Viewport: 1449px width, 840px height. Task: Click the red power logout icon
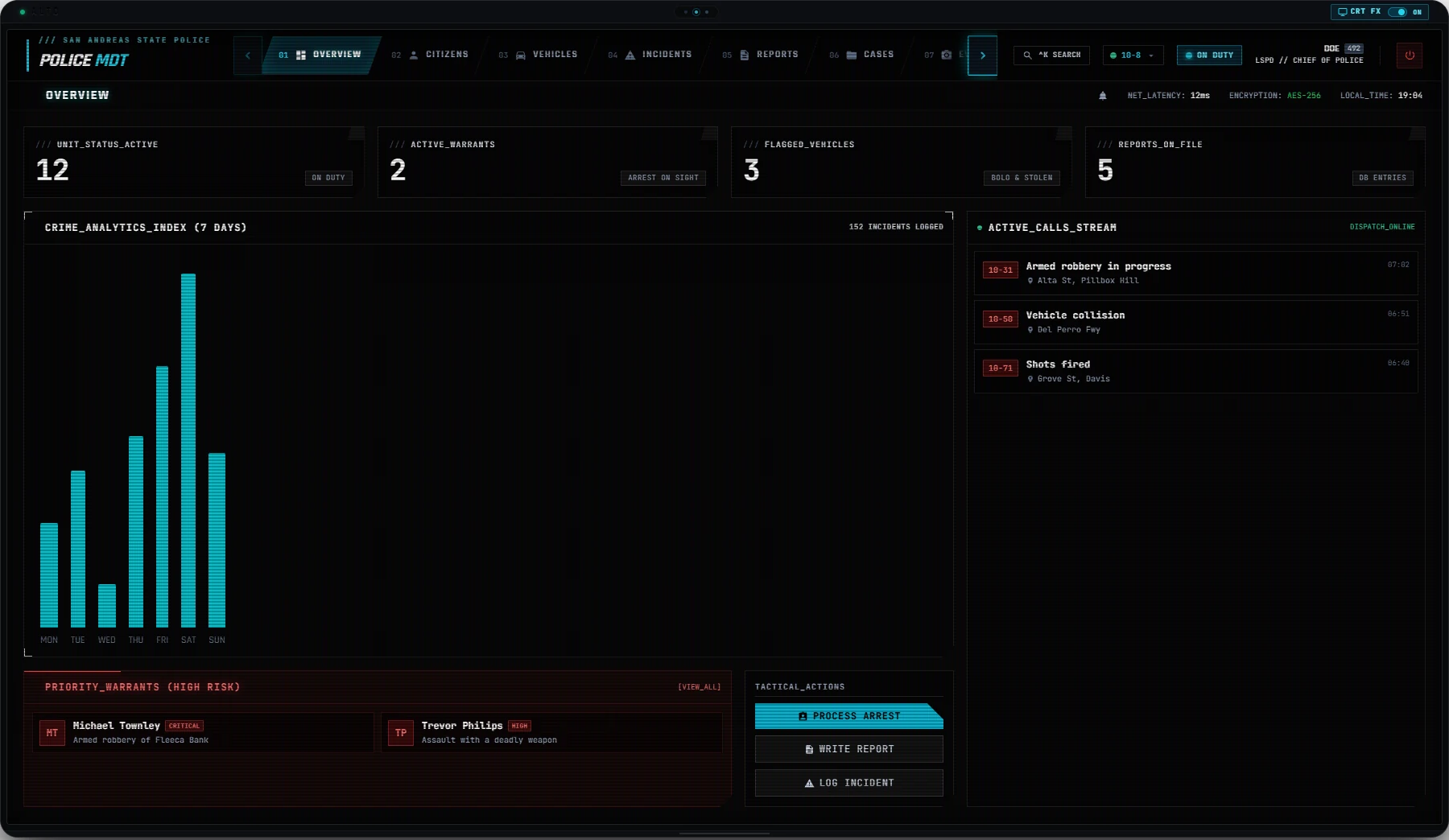click(x=1410, y=56)
